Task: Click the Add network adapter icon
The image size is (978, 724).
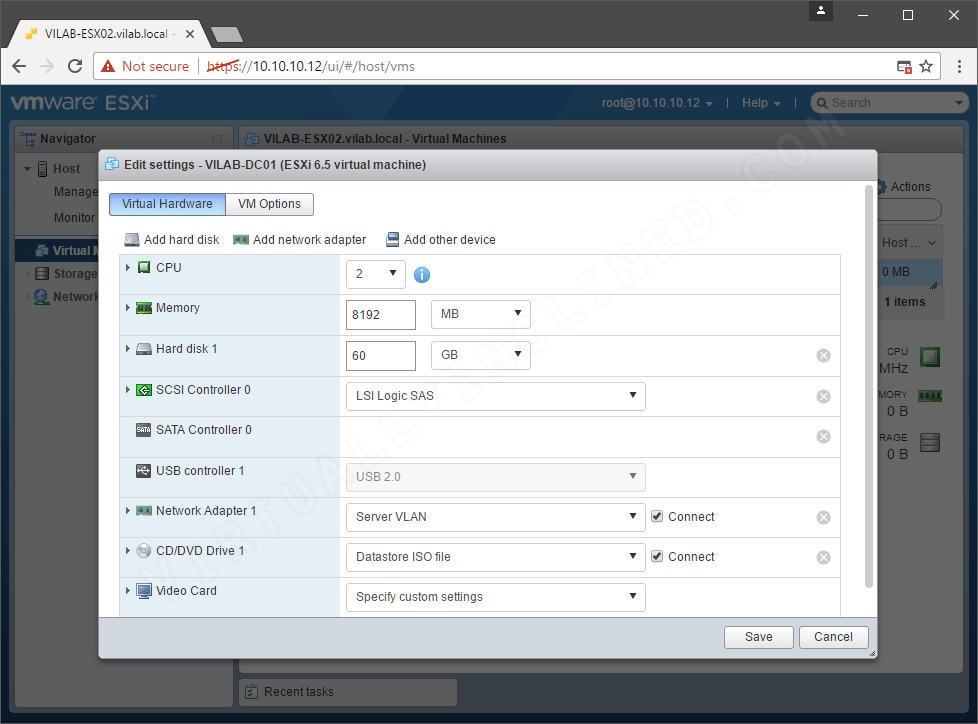Action: [x=240, y=239]
